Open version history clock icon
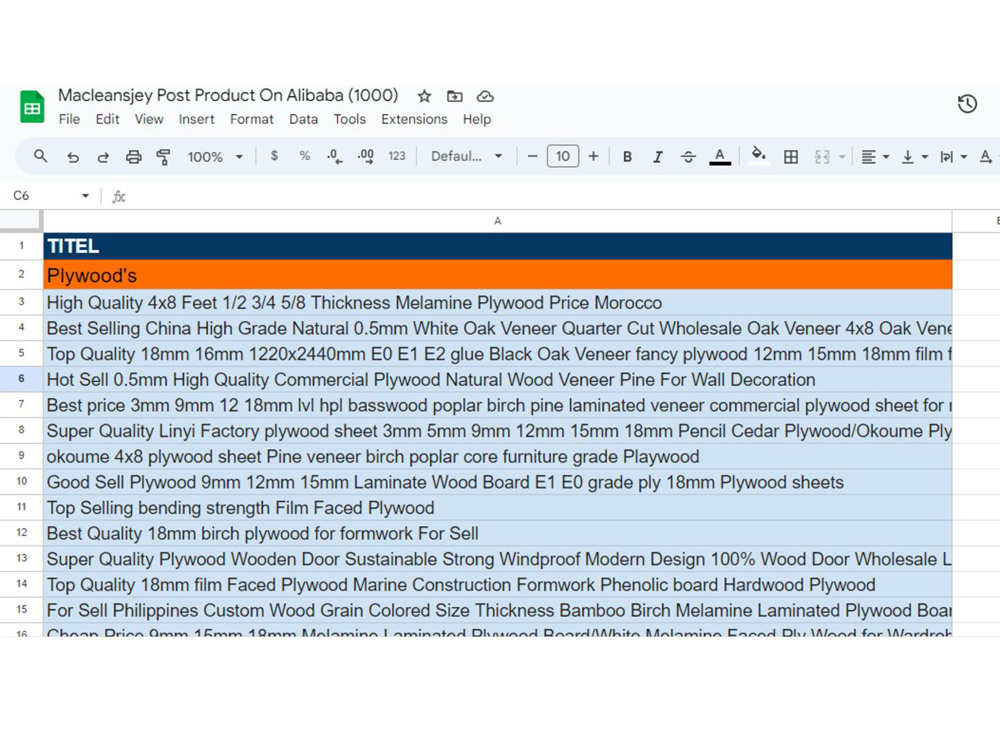The image size is (1000, 750). [x=967, y=104]
